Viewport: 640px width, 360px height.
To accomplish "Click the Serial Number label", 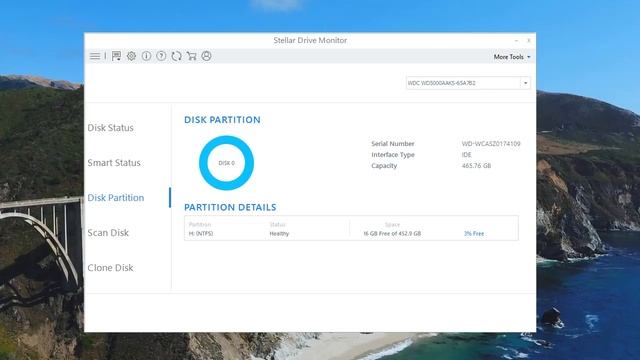I will 393,144.
